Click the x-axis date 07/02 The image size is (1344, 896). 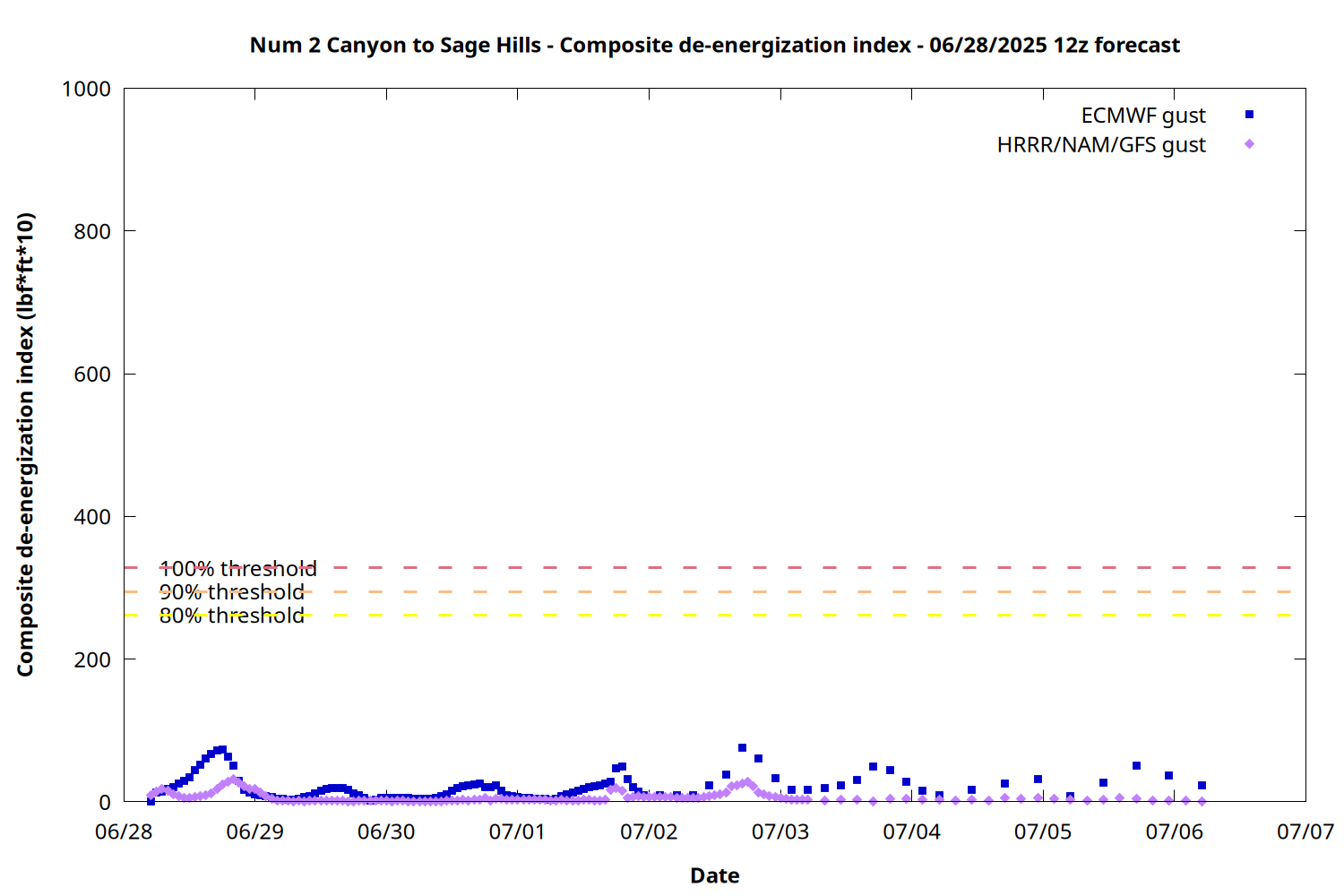point(649,831)
